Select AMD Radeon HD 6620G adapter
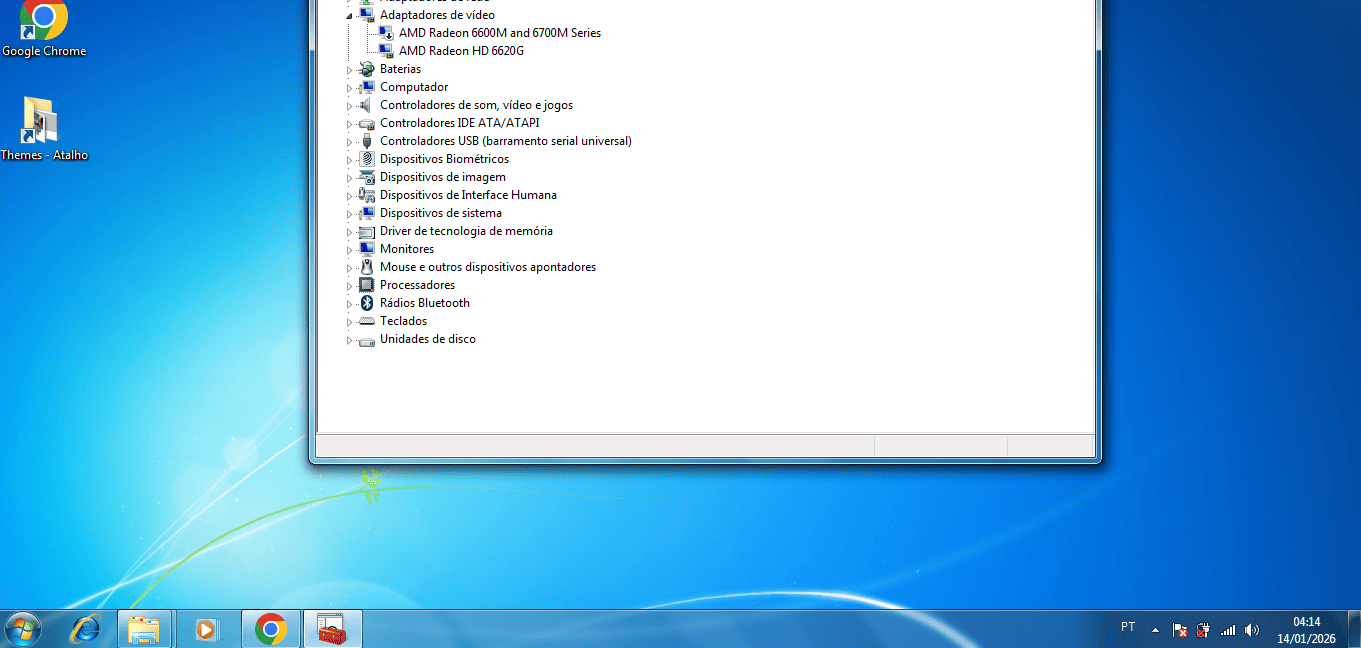 point(461,51)
